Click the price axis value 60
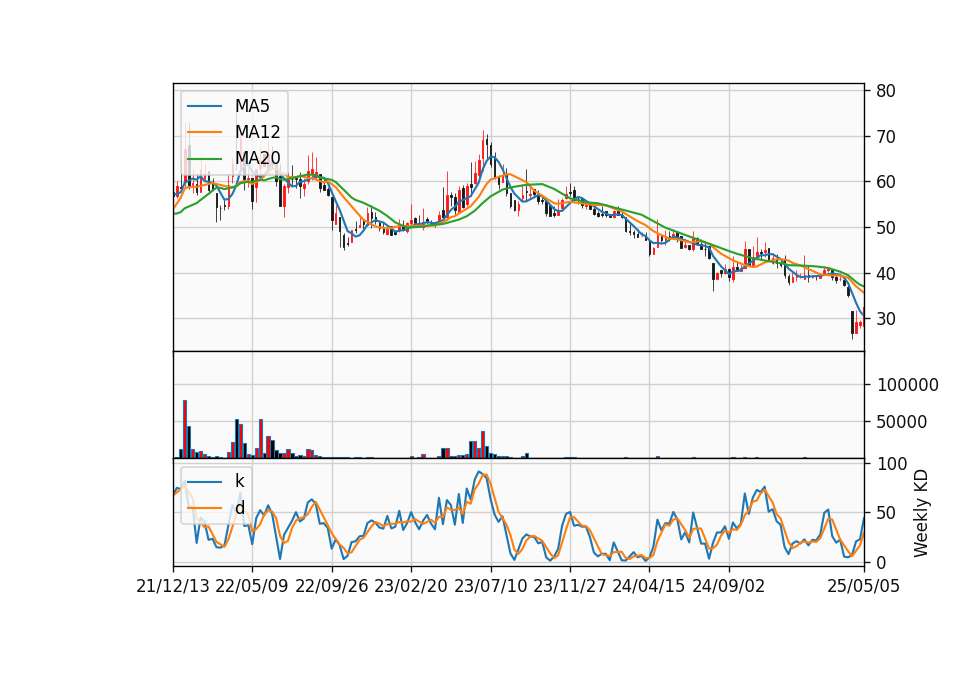The height and width of the screenshot is (690, 960). click(886, 182)
